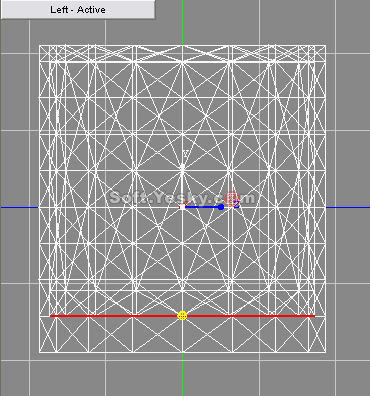Select the yellow vertex on the red line
Screen dimensions: 370x396
pos(182,316)
